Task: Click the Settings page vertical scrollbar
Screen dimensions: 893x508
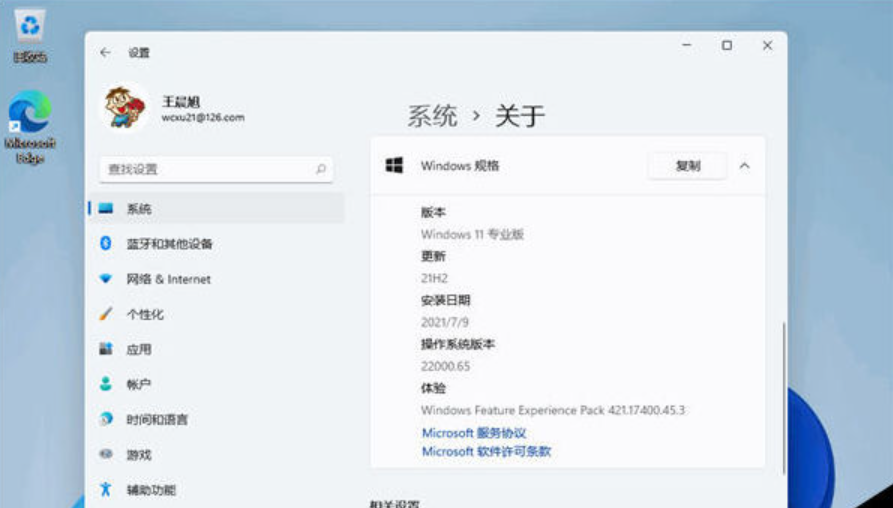Action: coord(784,398)
